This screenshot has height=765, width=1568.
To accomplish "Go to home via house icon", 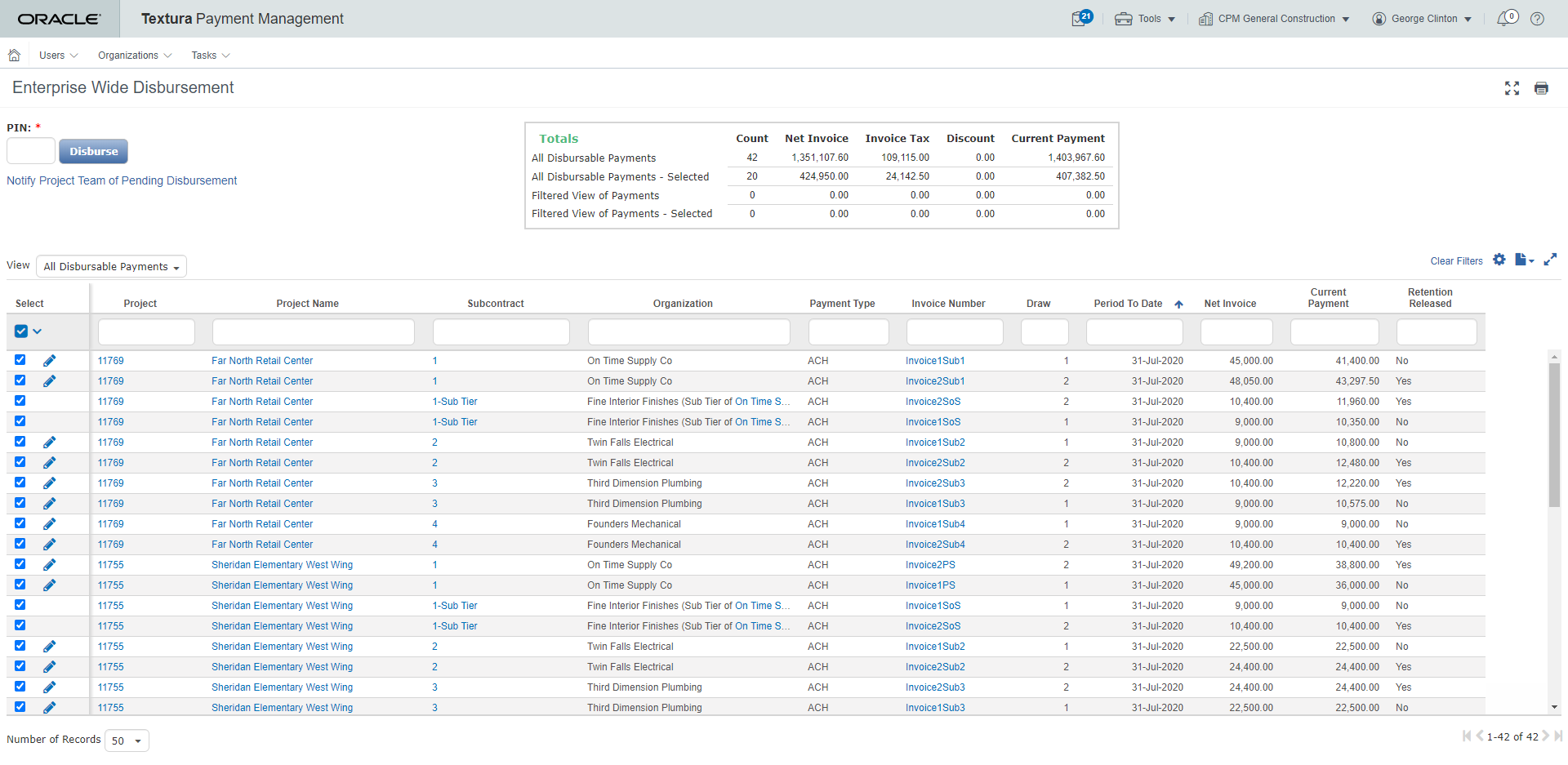I will click(14, 56).
